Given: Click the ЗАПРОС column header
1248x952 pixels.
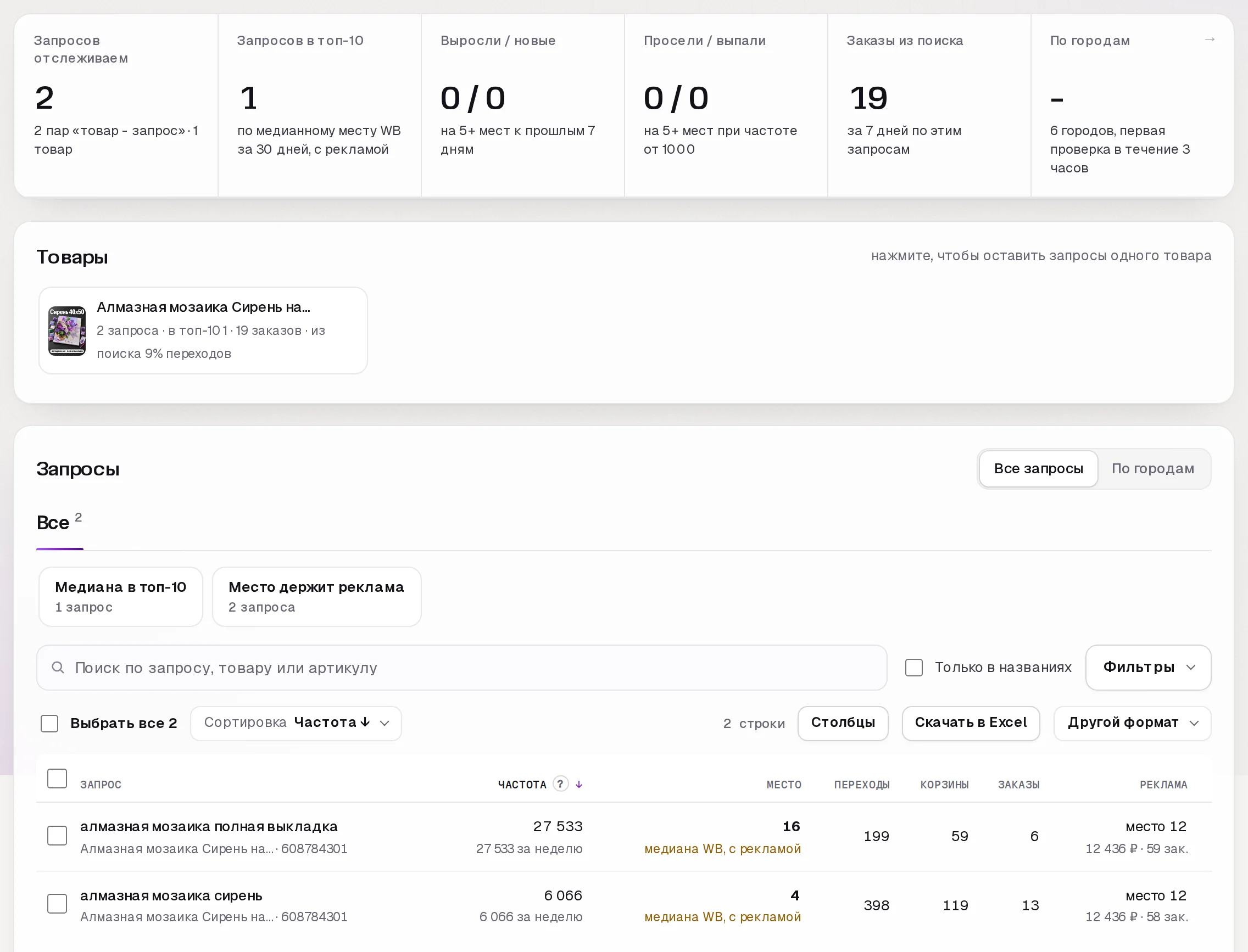Looking at the screenshot, I should tap(101, 785).
